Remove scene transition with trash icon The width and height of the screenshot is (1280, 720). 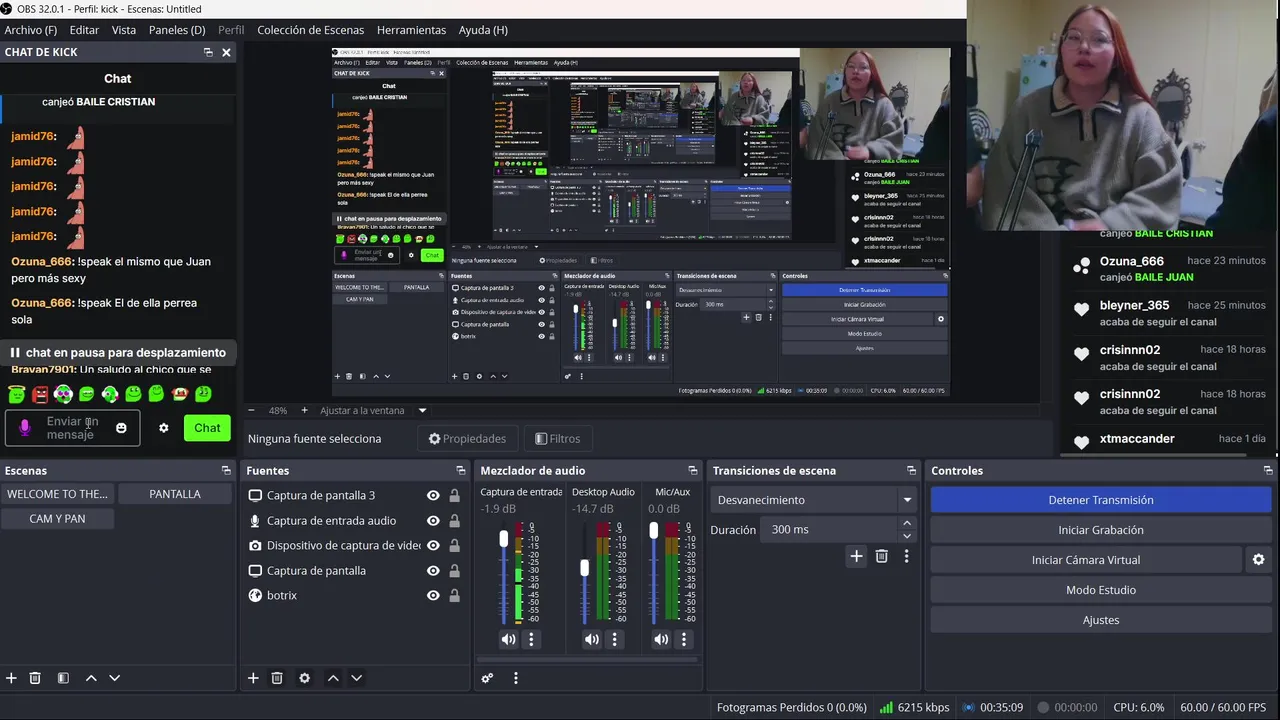tap(881, 556)
